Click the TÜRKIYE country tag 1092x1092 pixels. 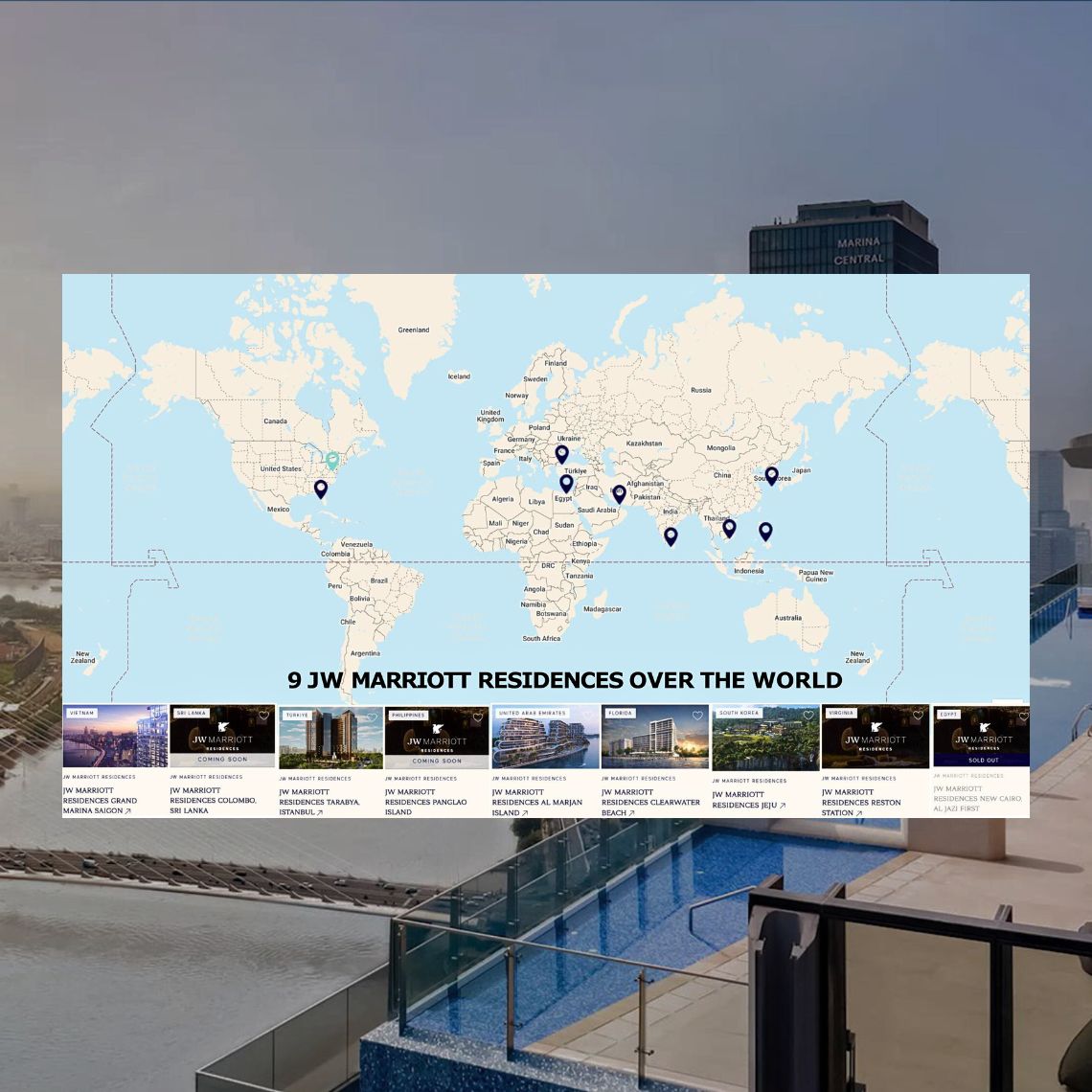tap(297, 716)
